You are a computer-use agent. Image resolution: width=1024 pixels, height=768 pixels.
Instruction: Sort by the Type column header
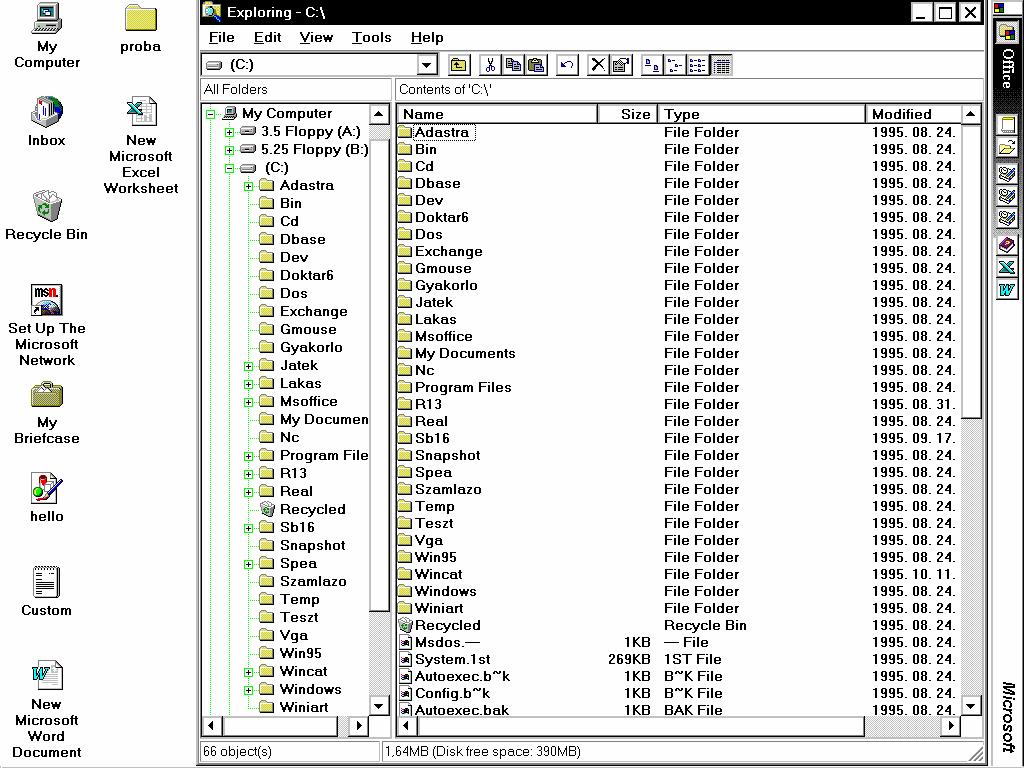click(x=761, y=114)
